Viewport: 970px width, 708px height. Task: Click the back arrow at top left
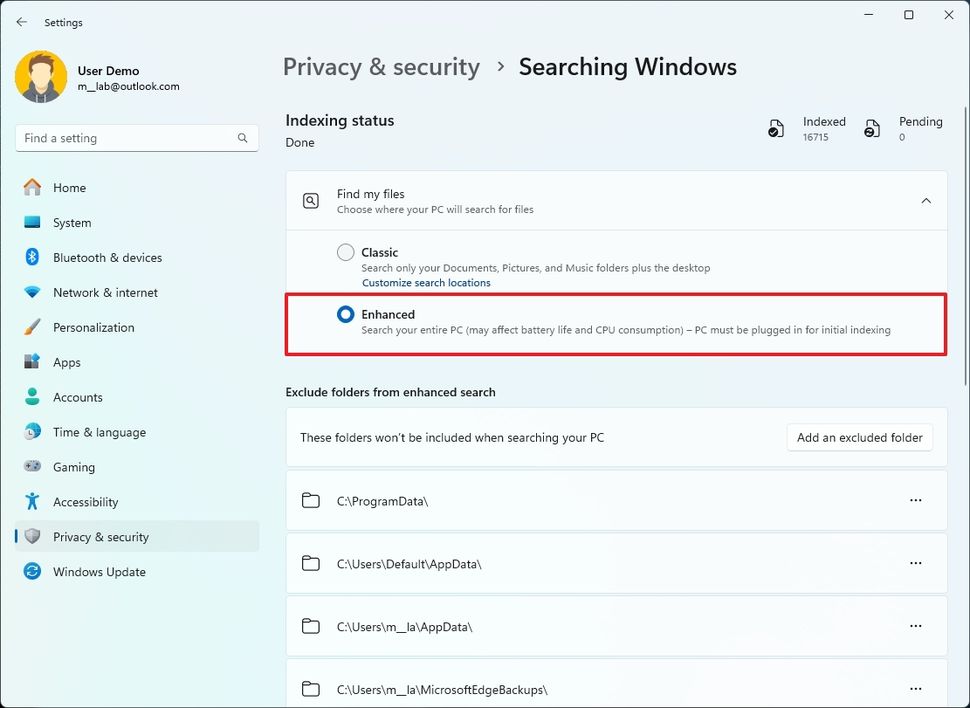tap(21, 21)
